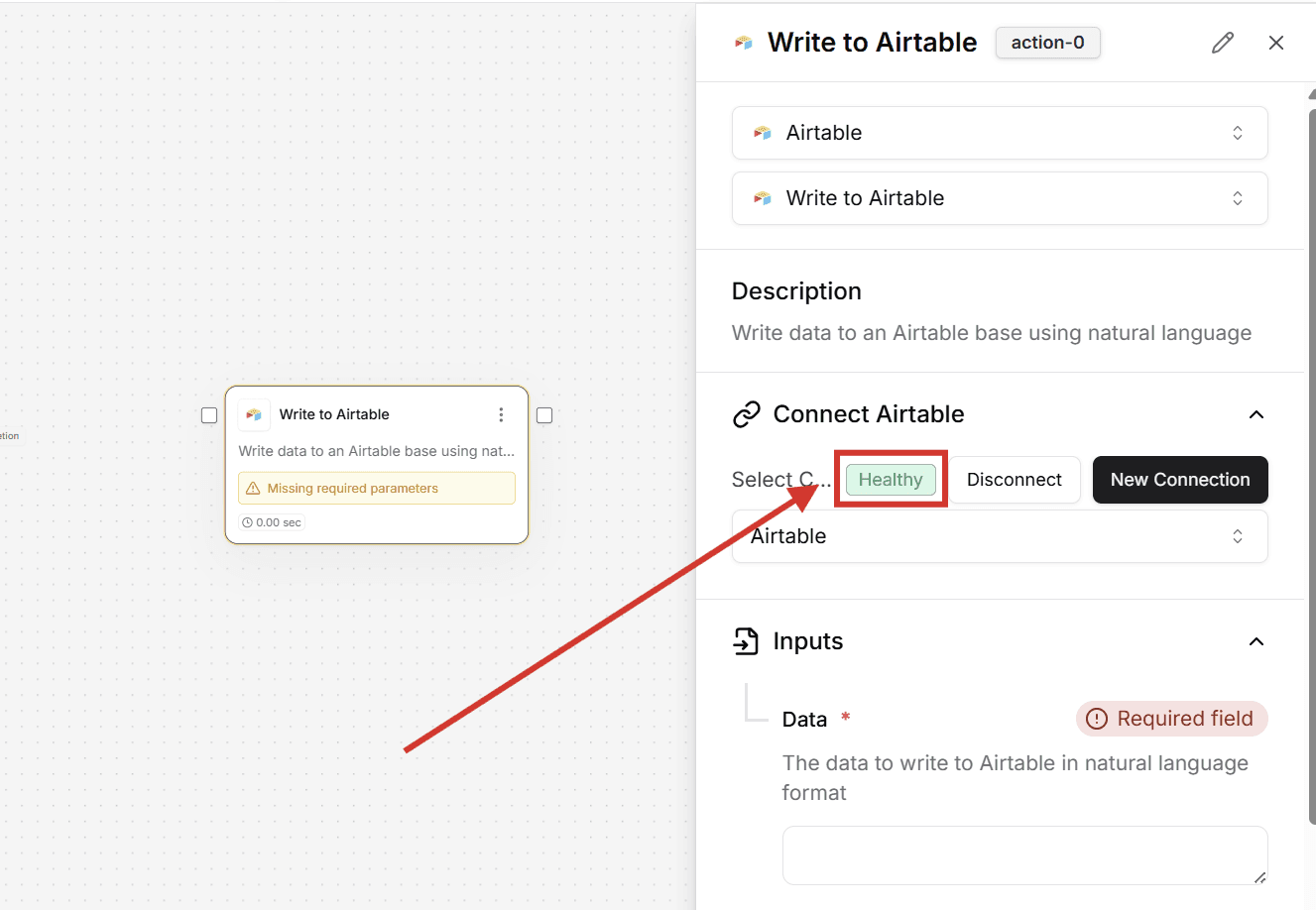This screenshot has height=910, width=1316.
Task: Click the warning triangle icon on the node
Action: point(253,489)
